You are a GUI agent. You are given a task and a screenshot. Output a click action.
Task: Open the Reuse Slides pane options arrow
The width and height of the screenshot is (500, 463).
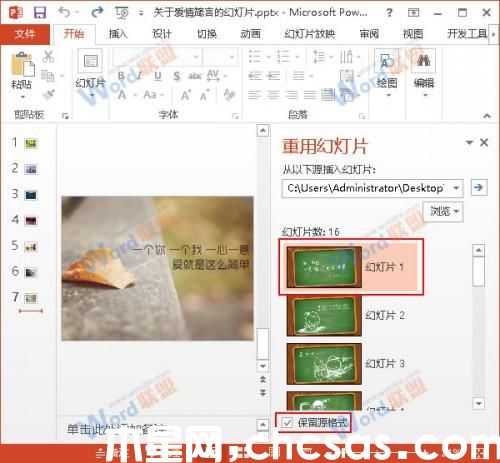click(469, 143)
